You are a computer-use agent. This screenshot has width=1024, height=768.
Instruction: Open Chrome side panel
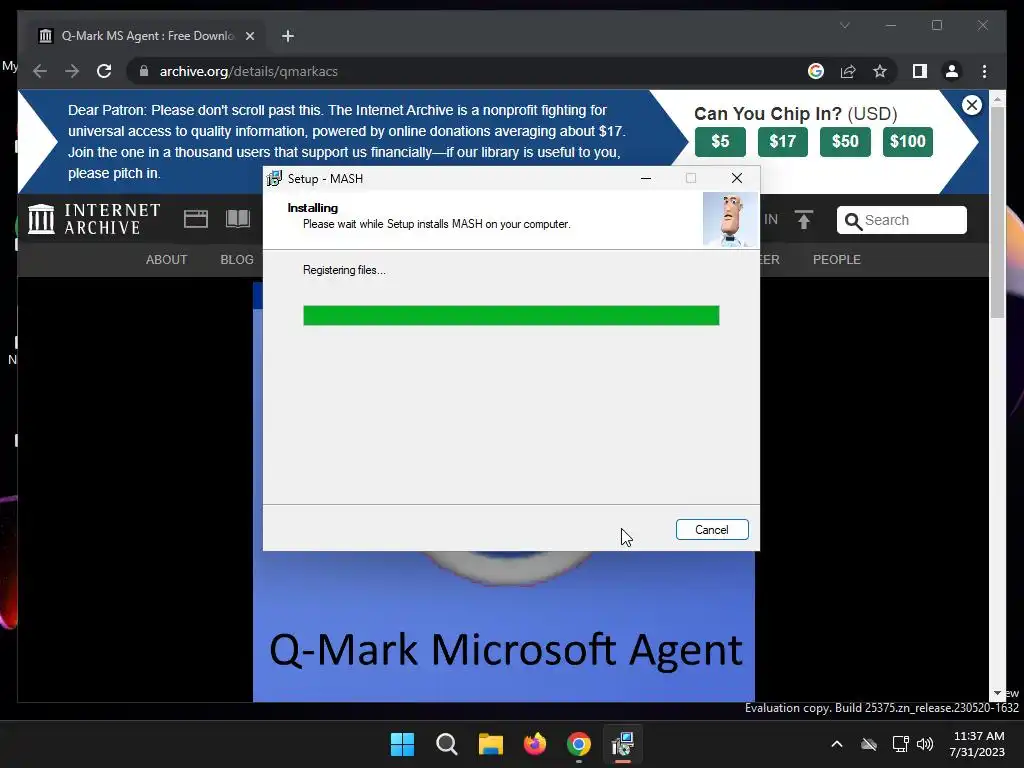pyautogui.click(x=920, y=71)
